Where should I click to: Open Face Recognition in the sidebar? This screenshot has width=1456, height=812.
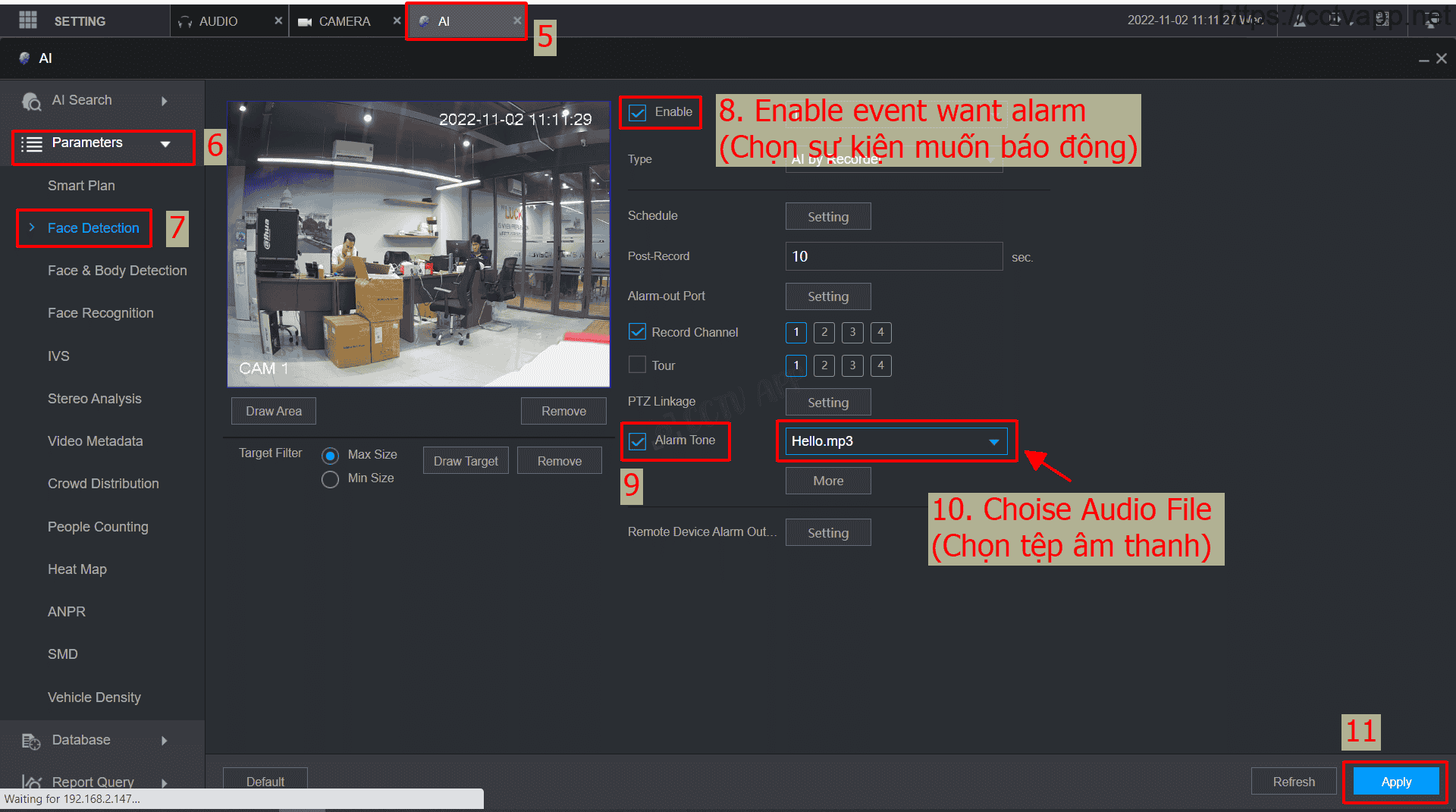click(100, 313)
